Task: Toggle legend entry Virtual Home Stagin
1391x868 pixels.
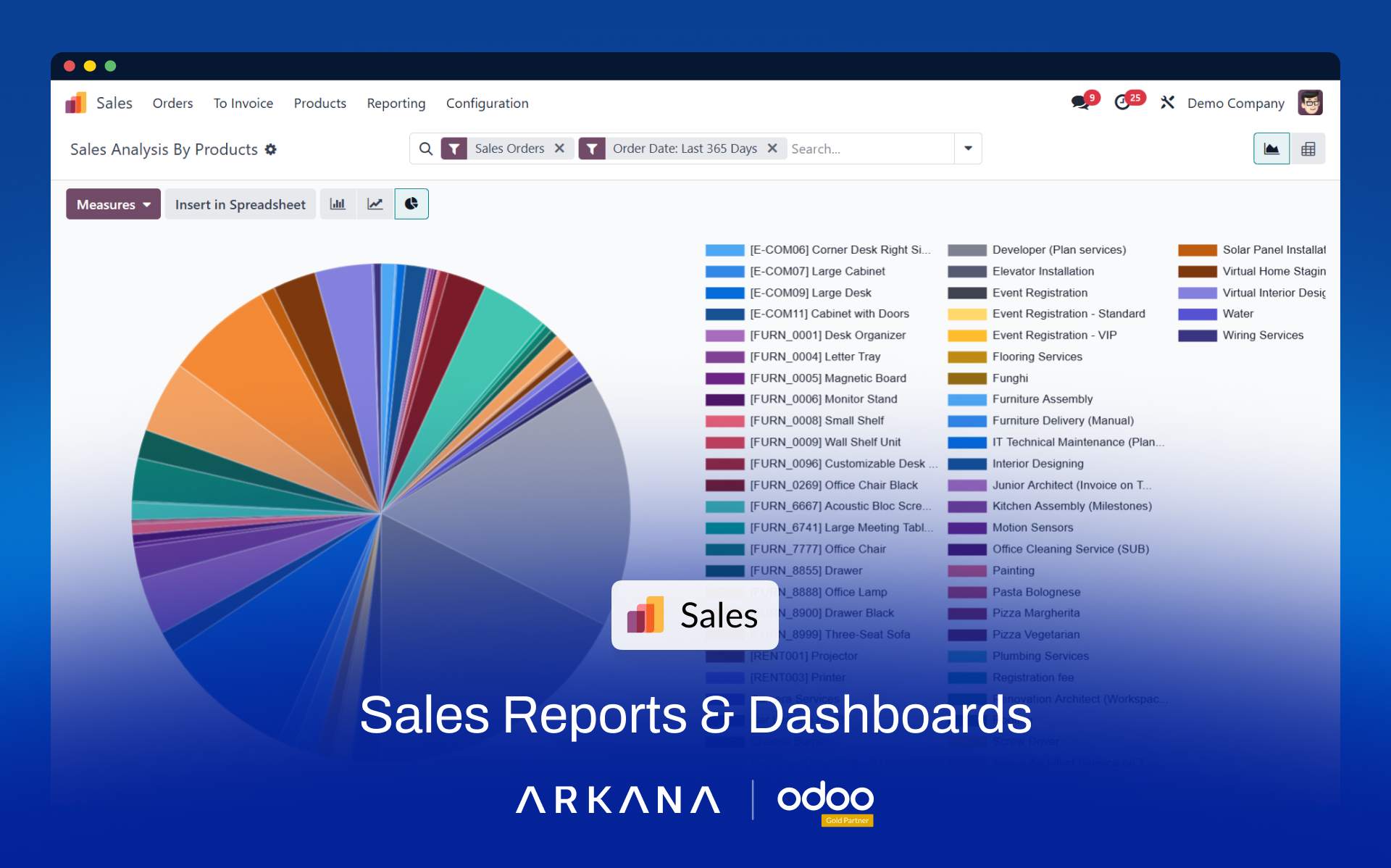Action: tap(1252, 272)
